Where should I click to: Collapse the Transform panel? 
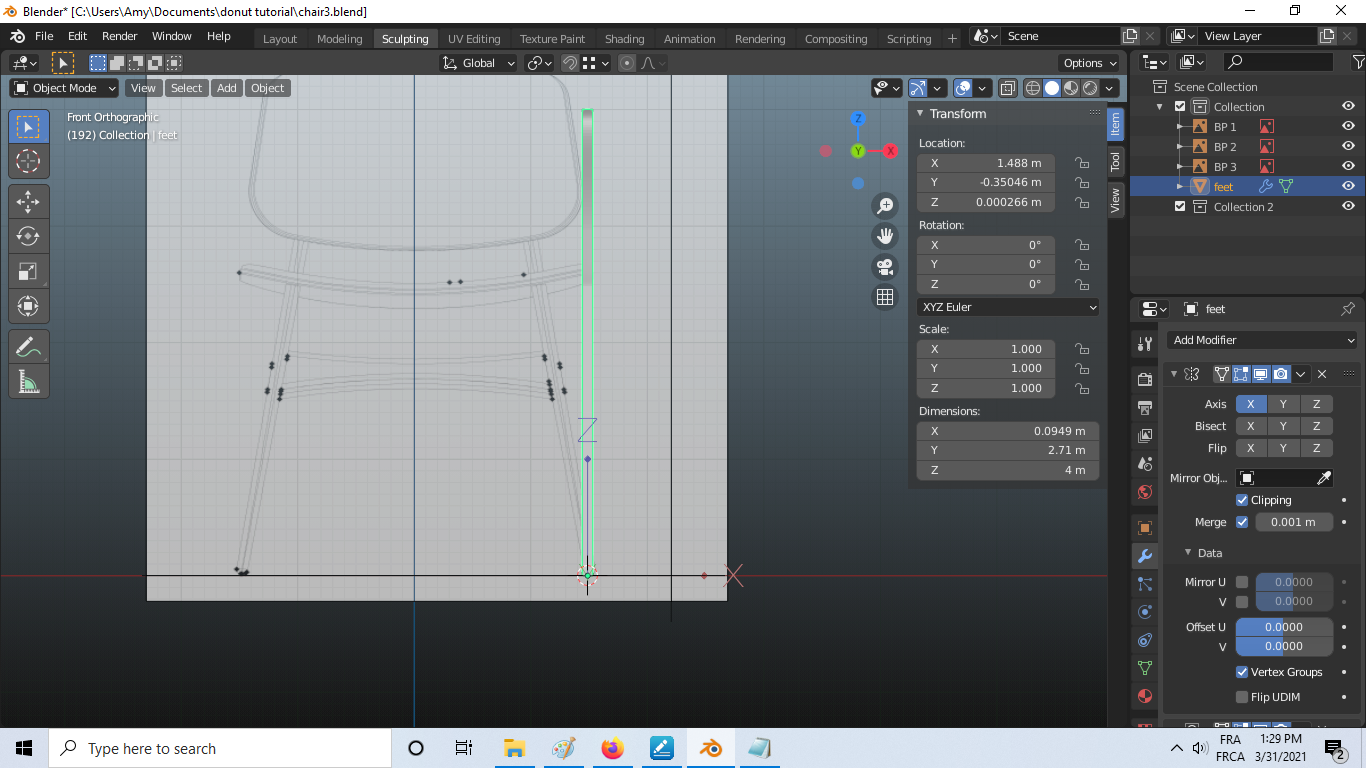coord(920,114)
